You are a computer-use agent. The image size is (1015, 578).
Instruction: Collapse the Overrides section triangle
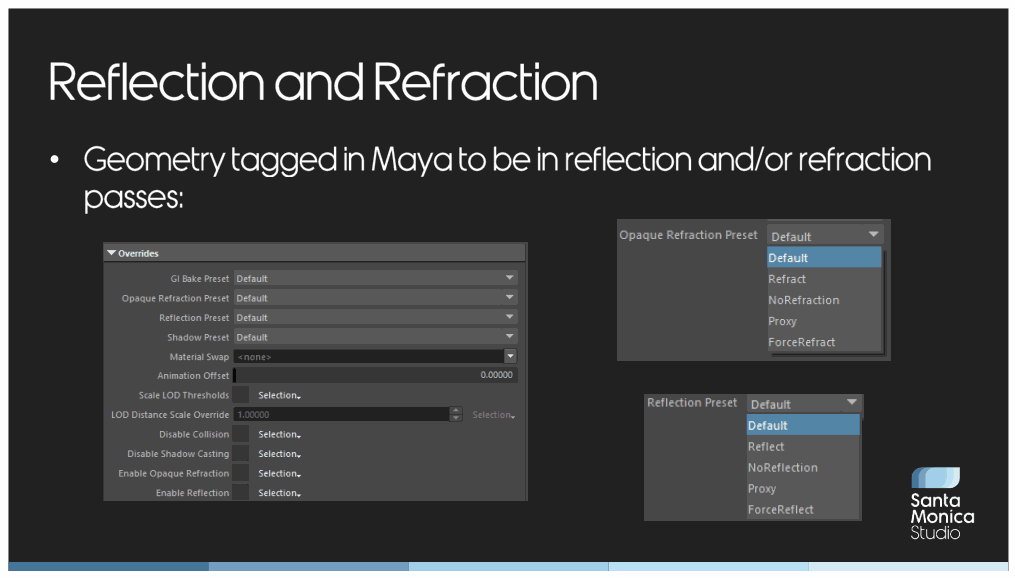coord(111,253)
